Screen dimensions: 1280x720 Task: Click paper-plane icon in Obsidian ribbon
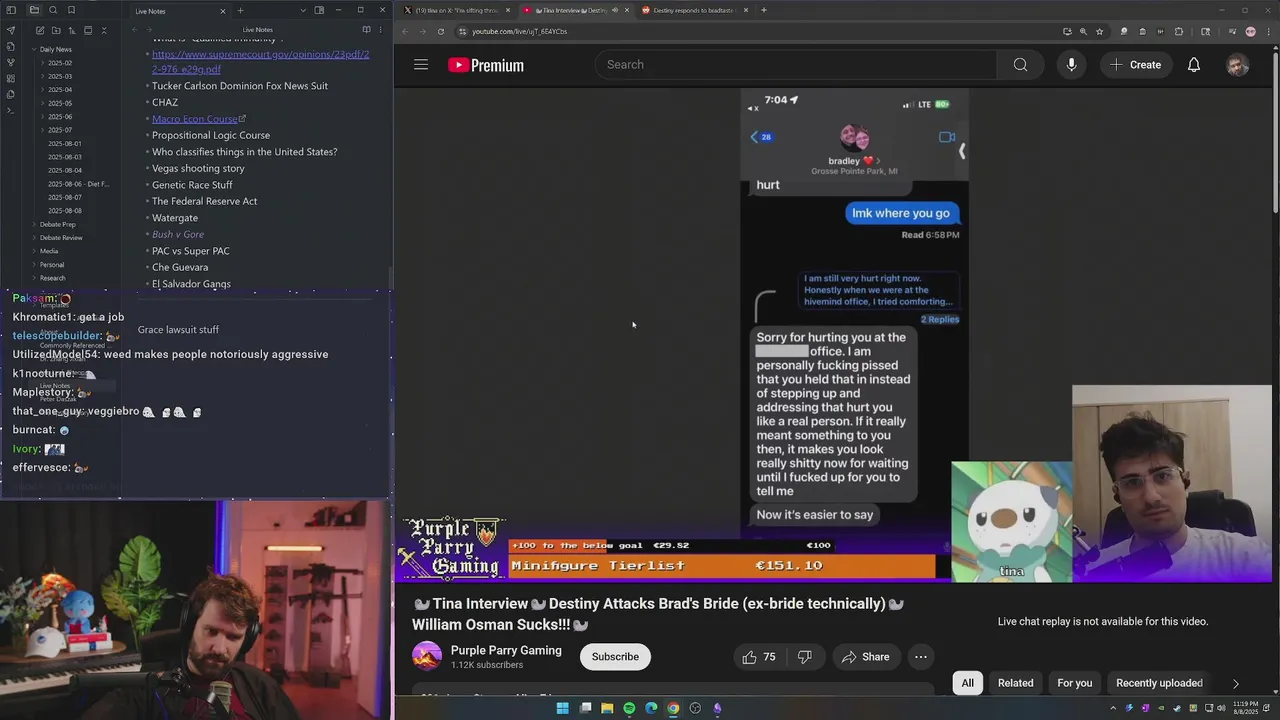pos(10,30)
